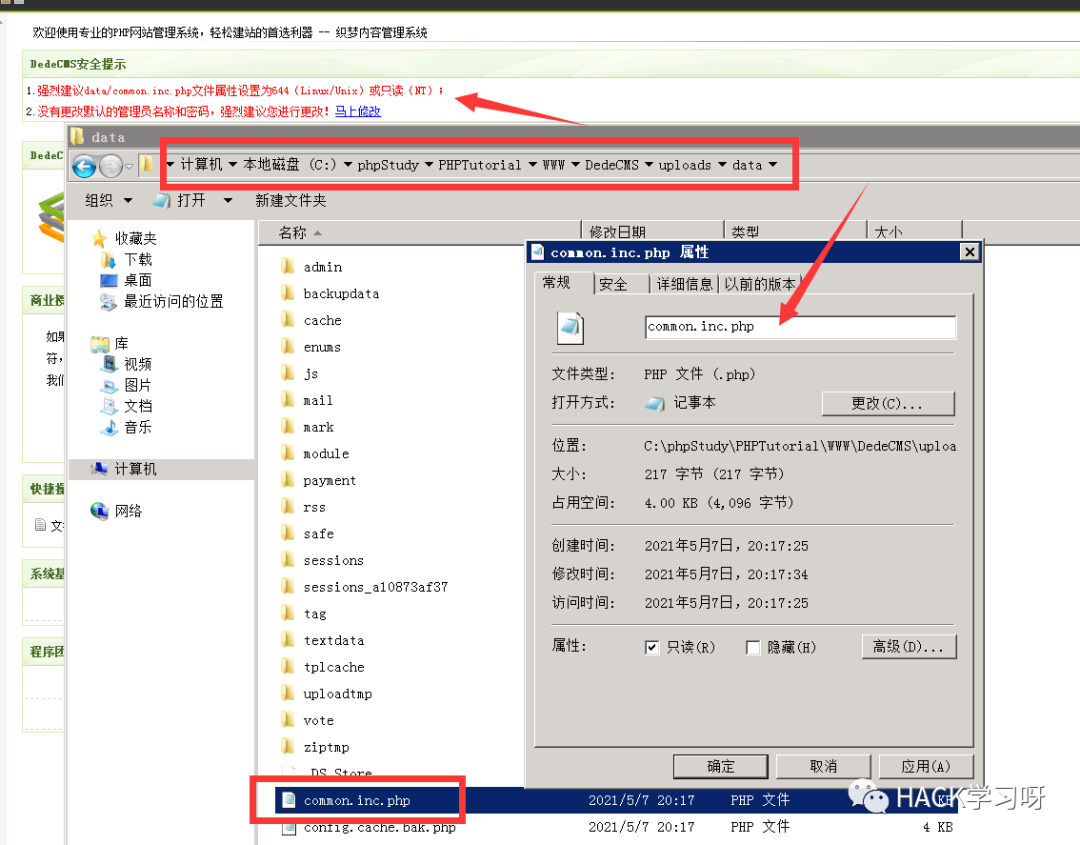Expand the phpStudy breadcrumb dropdown arrow

(x=428, y=165)
